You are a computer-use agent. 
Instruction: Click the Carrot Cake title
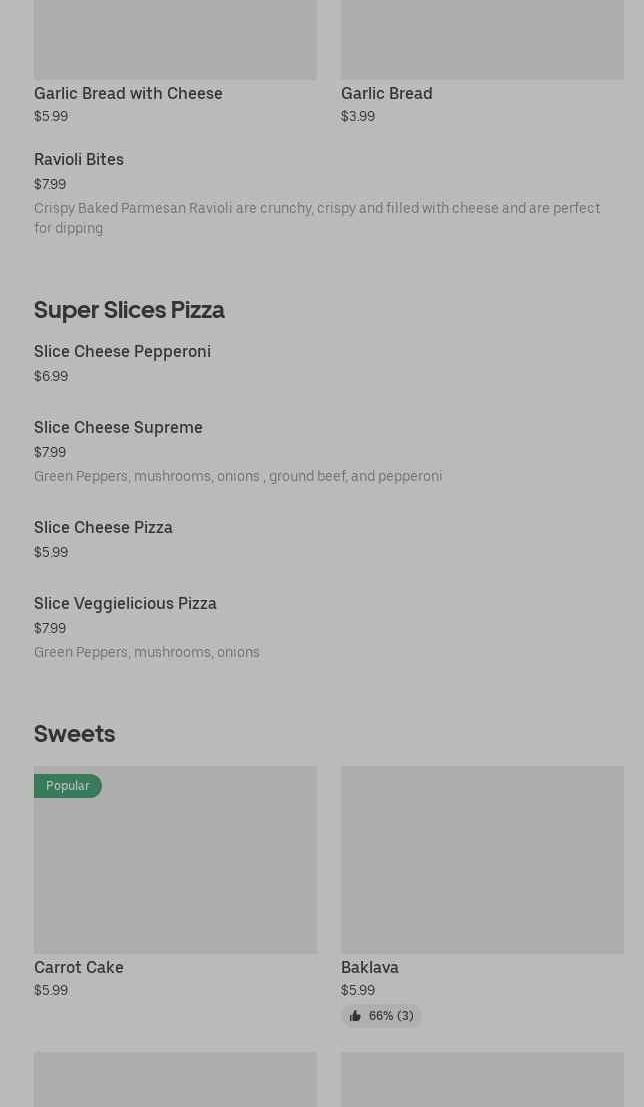[x=79, y=967]
